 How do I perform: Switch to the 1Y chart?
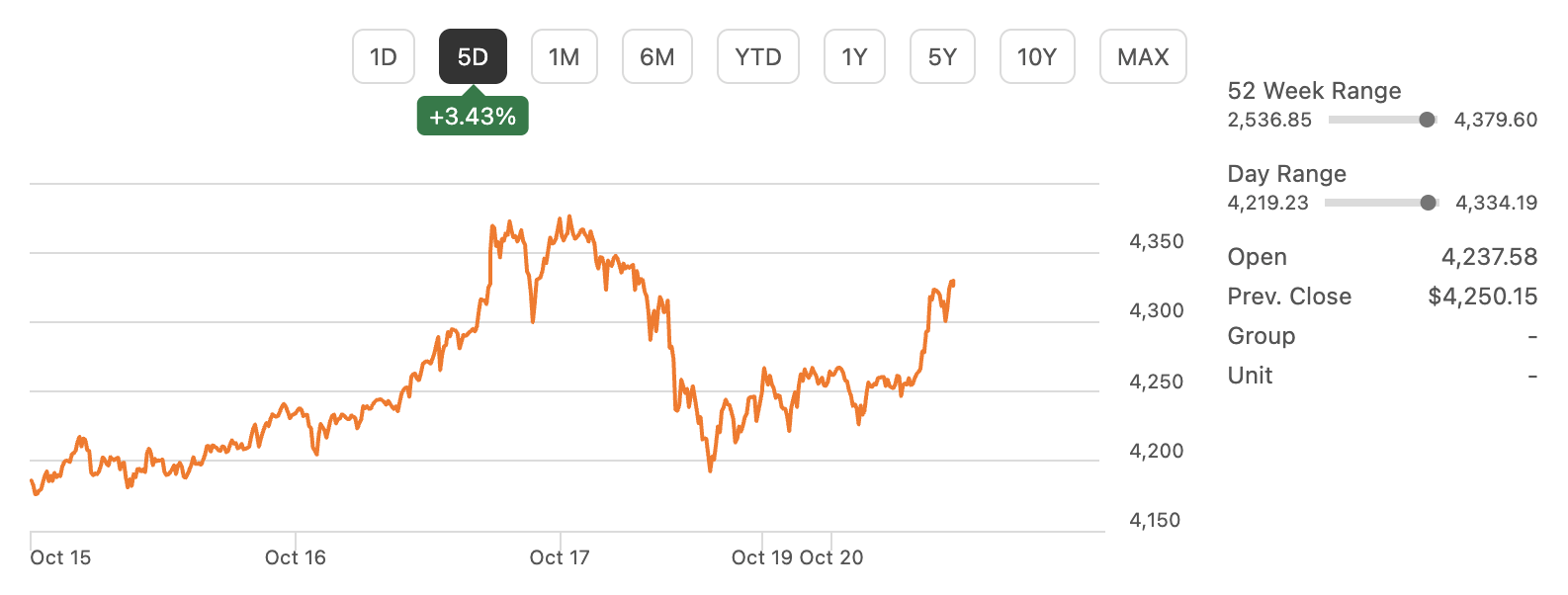tap(854, 56)
